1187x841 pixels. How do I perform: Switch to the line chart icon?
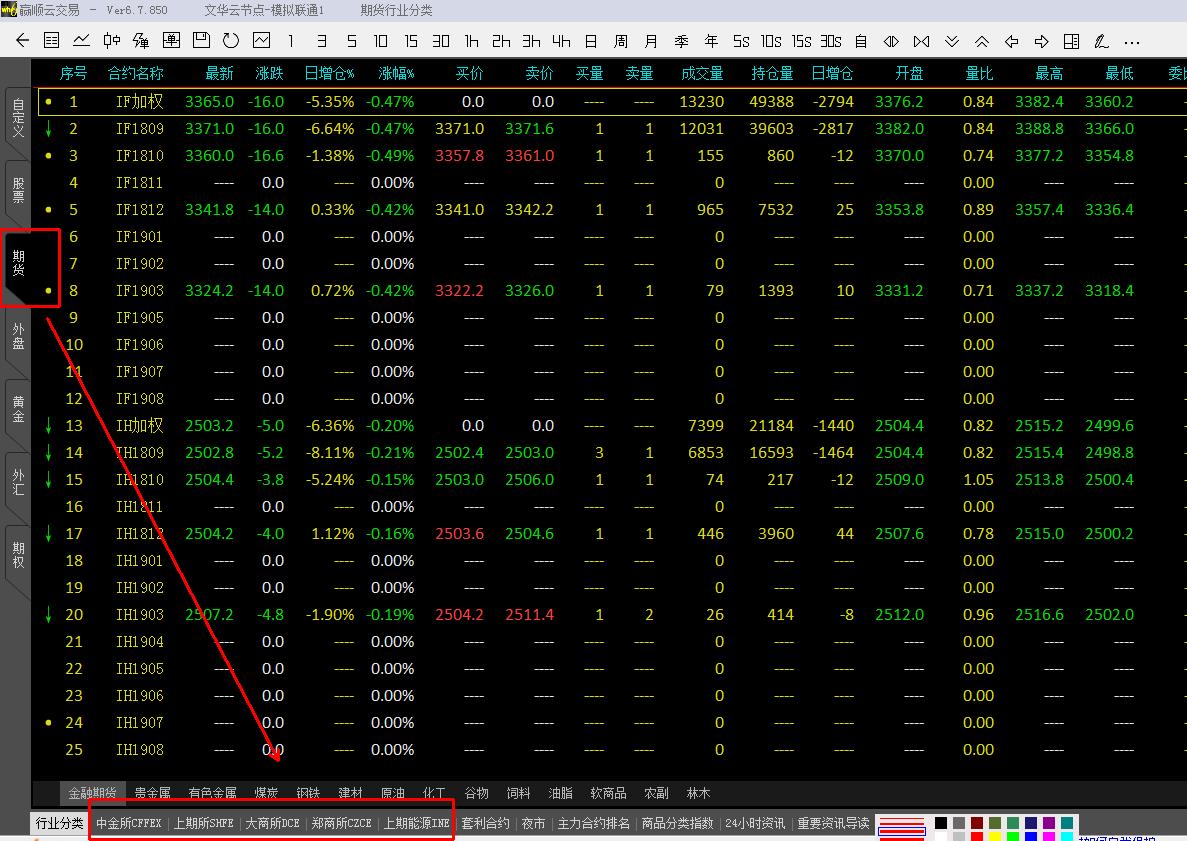pyautogui.click(x=81, y=41)
